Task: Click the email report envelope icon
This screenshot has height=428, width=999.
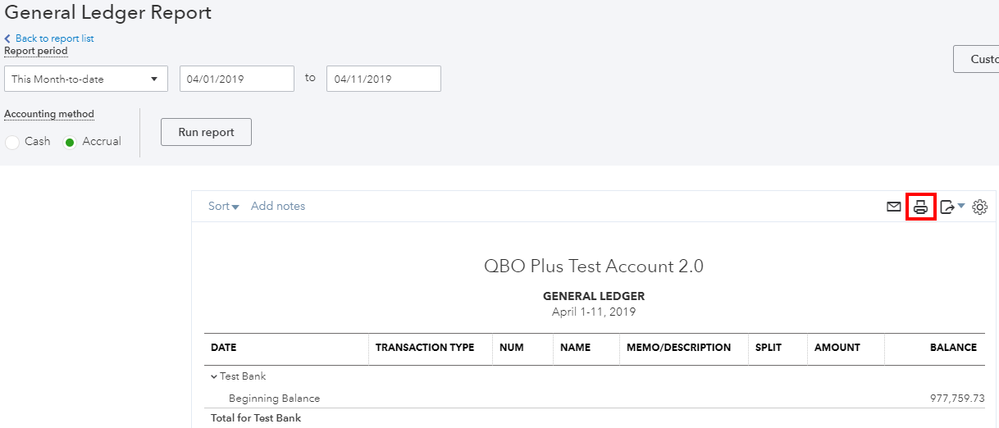Action: tap(894, 207)
